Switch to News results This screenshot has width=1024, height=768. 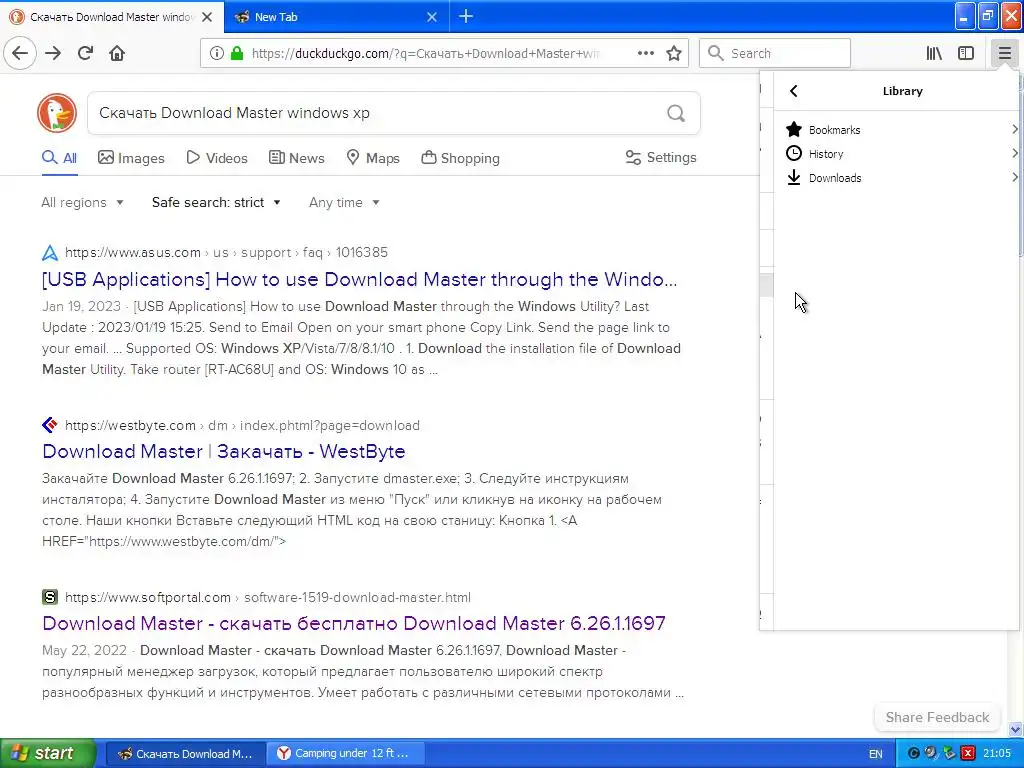tap(296, 158)
